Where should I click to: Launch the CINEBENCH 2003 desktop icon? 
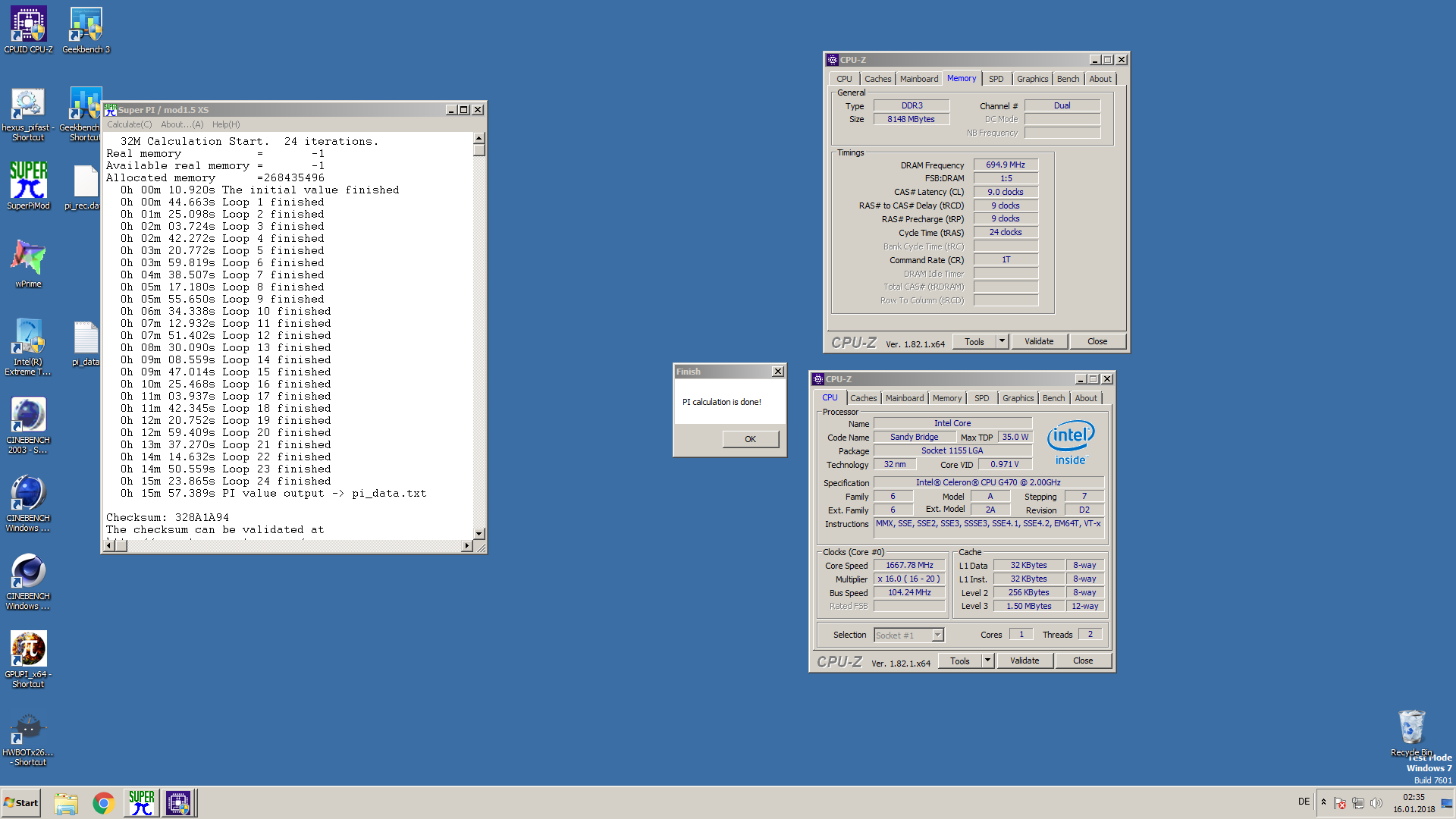coord(28,425)
